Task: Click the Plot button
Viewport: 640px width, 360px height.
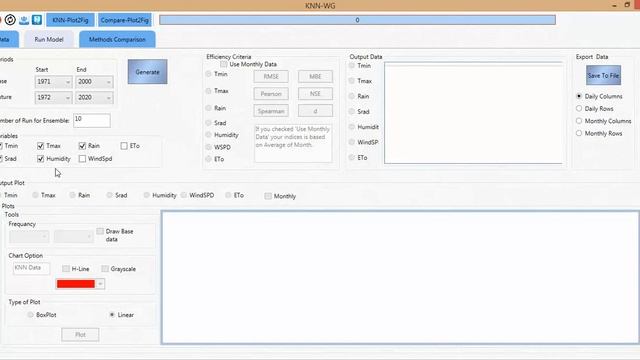Action: click(x=80, y=335)
